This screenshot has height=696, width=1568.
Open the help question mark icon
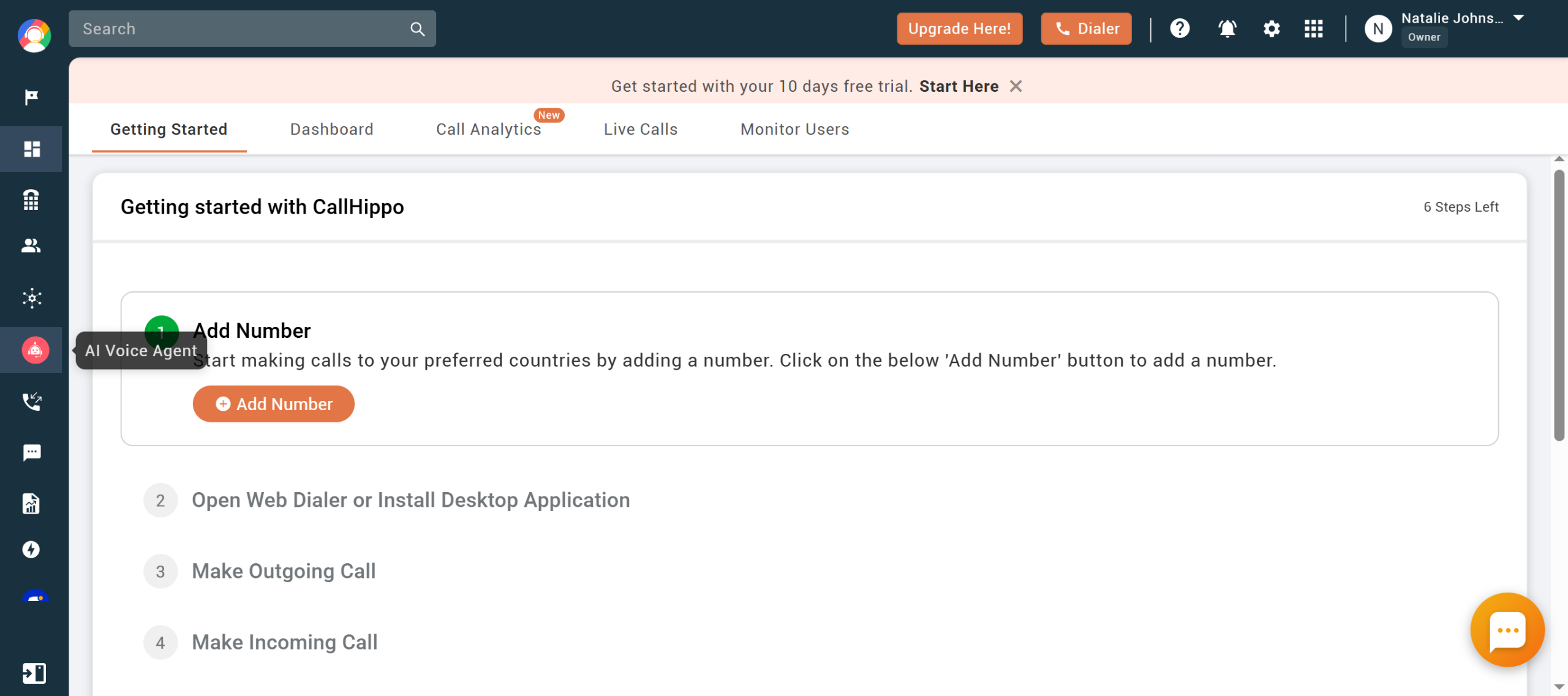pyautogui.click(x=1180, y=29)
